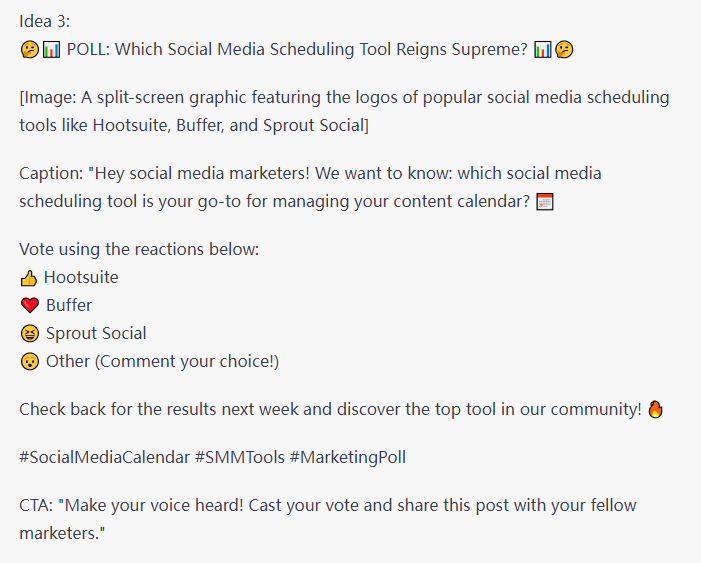Click the bar chart emoji before POLL
This screenshot has height=563, width=701.
coord(51,50)
